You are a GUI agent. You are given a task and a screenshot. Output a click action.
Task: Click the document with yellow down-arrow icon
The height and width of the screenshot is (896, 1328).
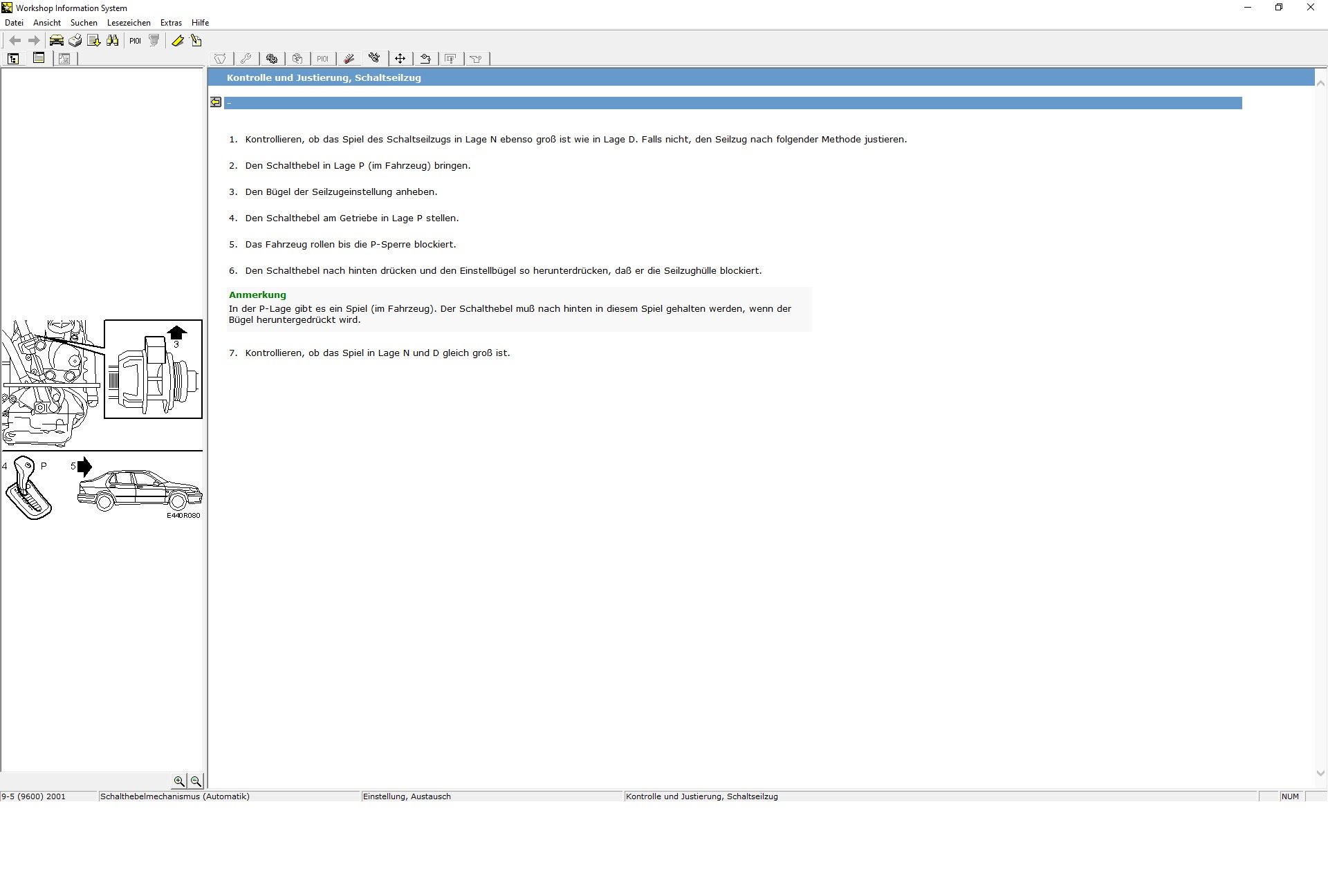pyautogui.click(x=93, y=41)
